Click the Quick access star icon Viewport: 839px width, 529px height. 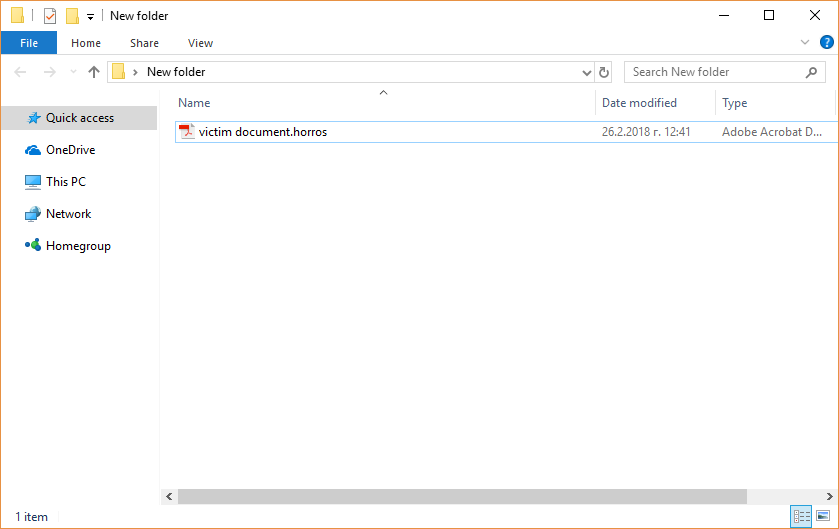[x=34, y=118]
